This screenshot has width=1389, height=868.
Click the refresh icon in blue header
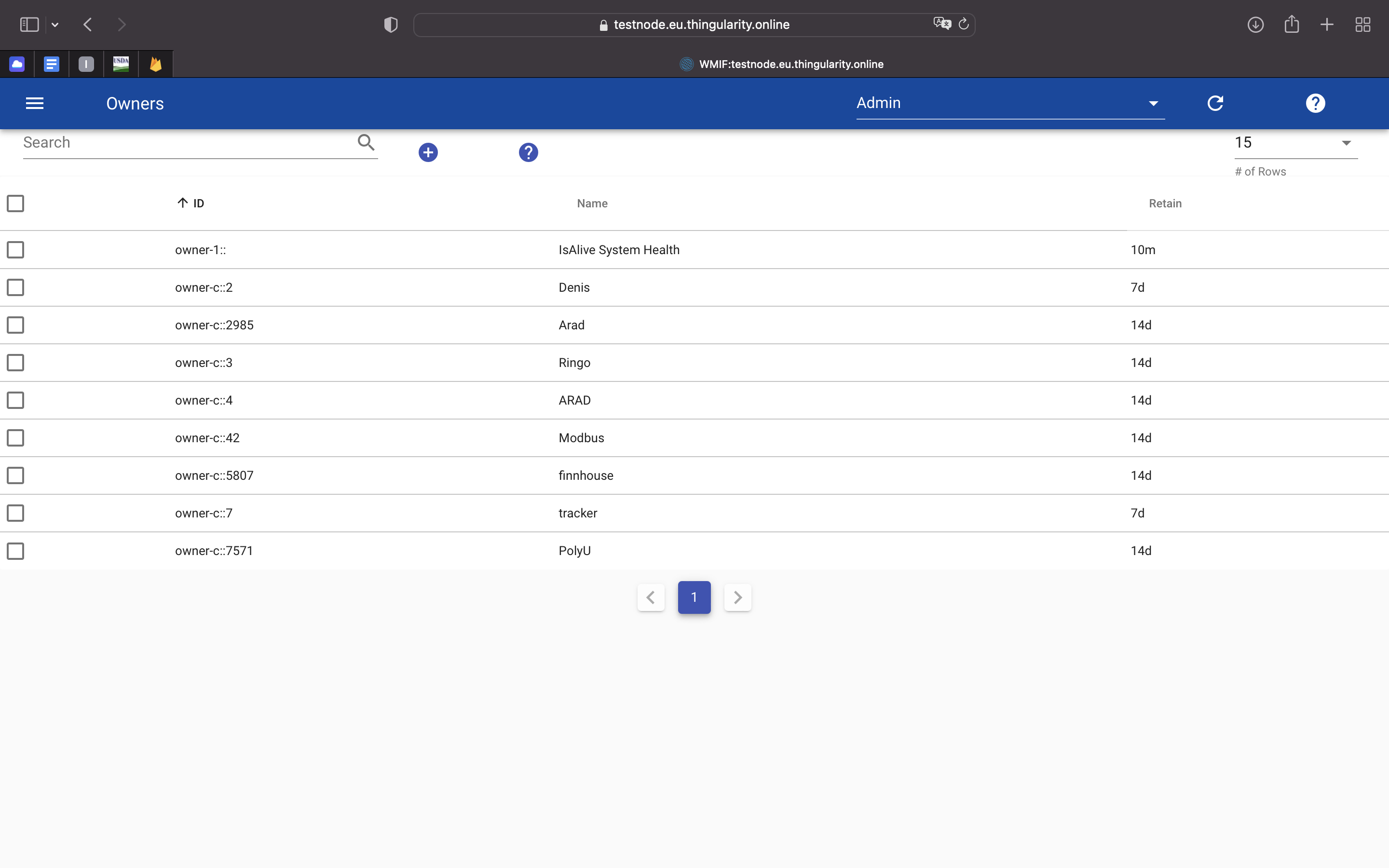tap(1215, 103)
